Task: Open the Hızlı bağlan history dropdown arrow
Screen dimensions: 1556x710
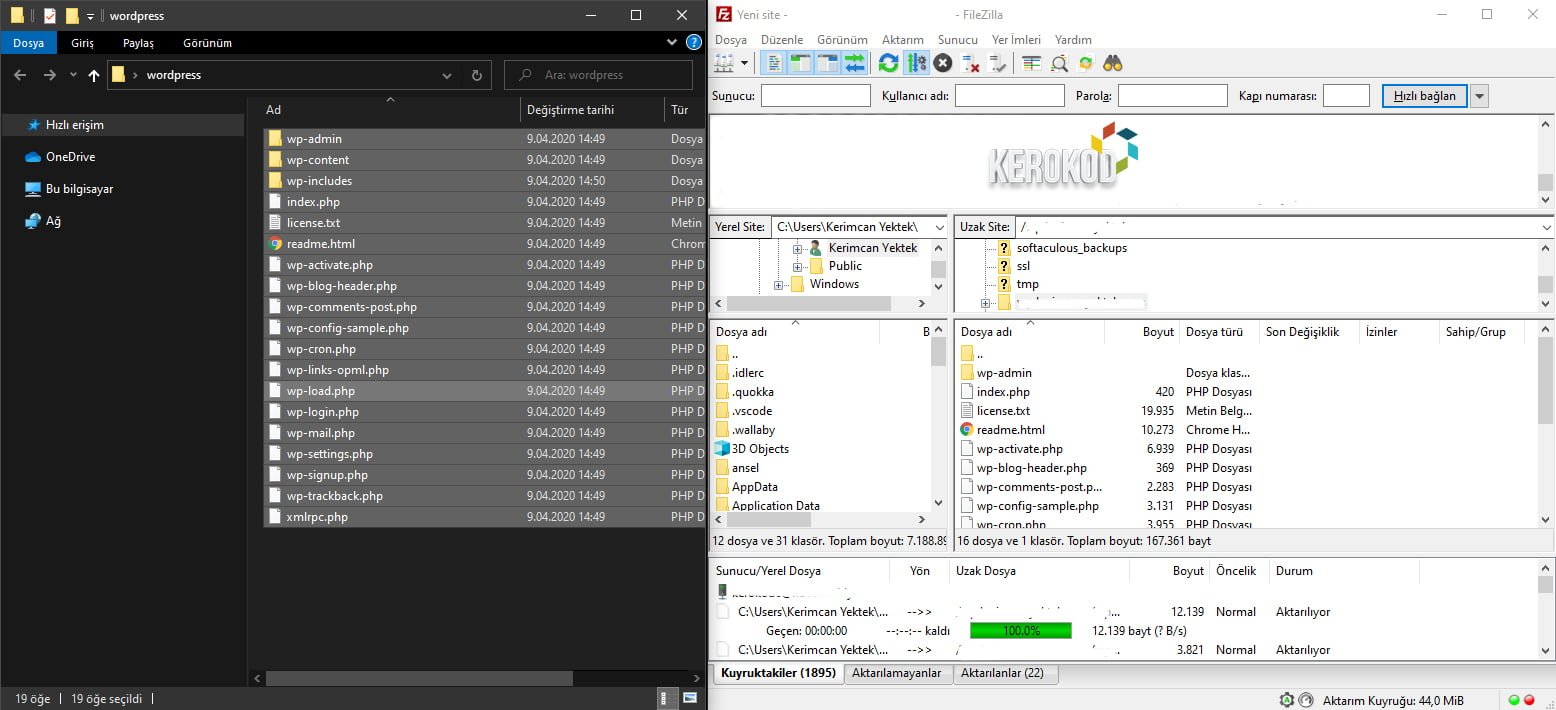Action: tap(1480, 96)
